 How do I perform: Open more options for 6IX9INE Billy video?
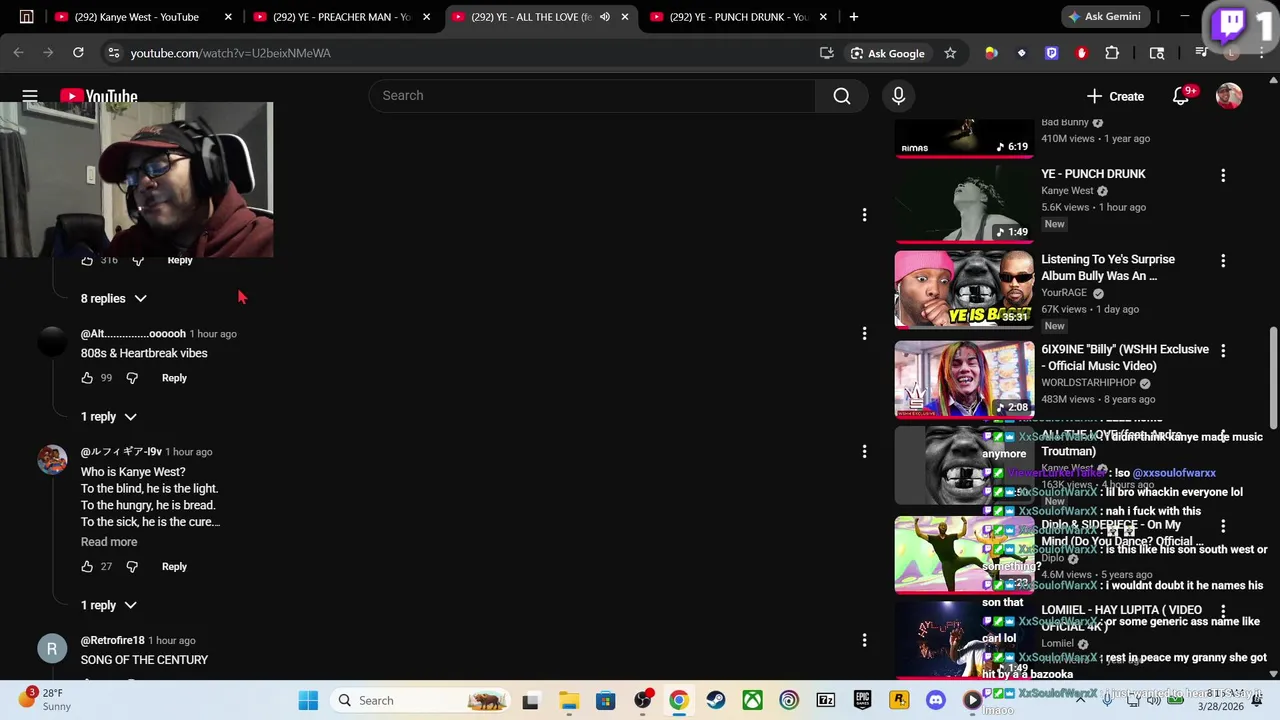[1222, 351]
